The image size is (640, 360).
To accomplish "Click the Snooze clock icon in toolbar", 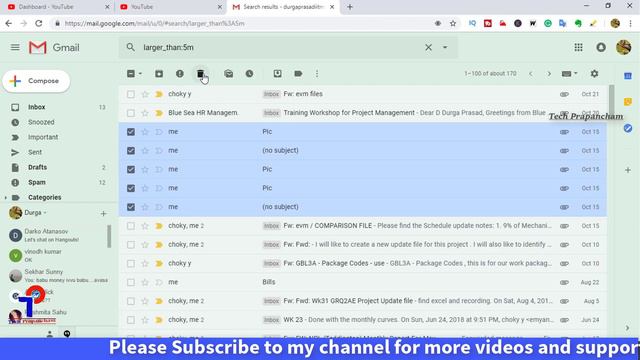I will point(249,73).
